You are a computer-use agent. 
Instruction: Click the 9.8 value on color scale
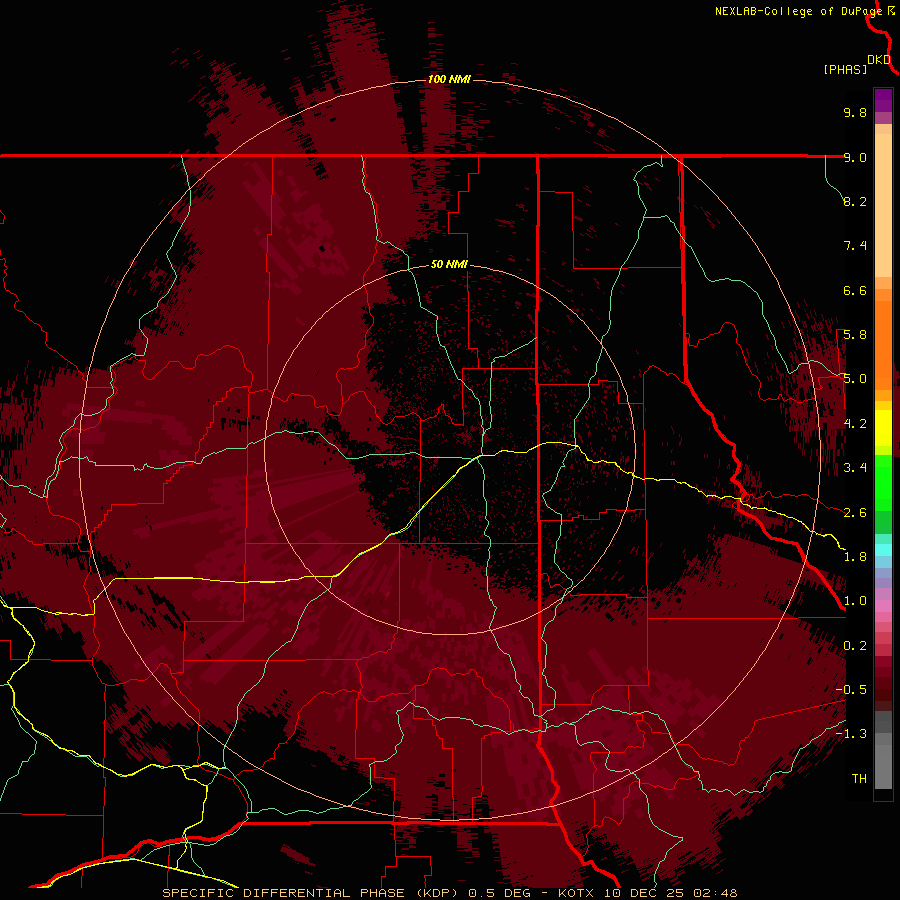[x=855, y=112]
